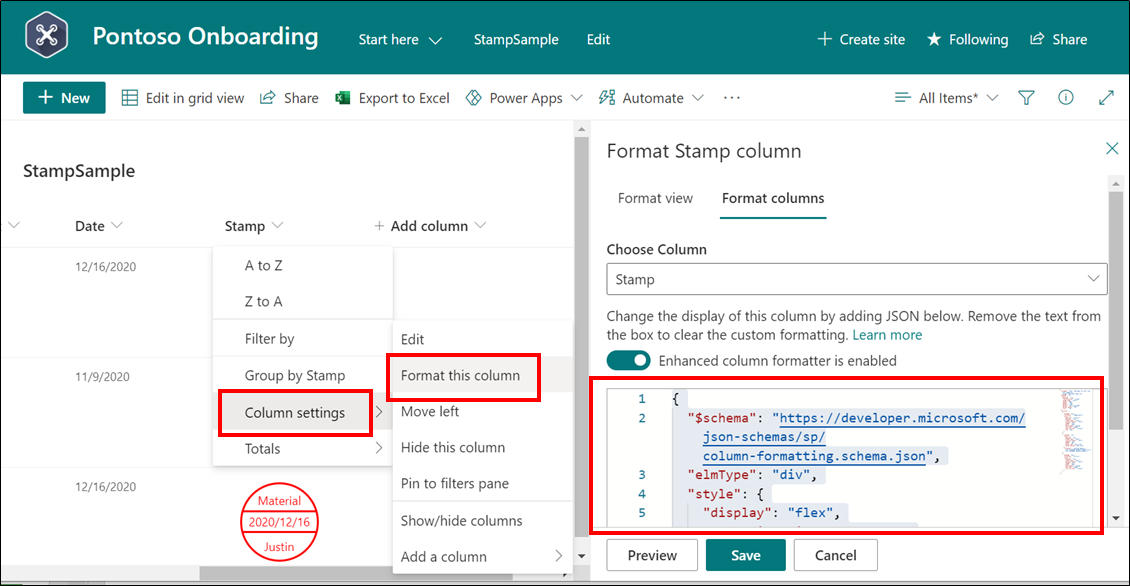Click the code editor scroll down arrow
This screenshot has height=586, width=1130.
click(1116, 518)
